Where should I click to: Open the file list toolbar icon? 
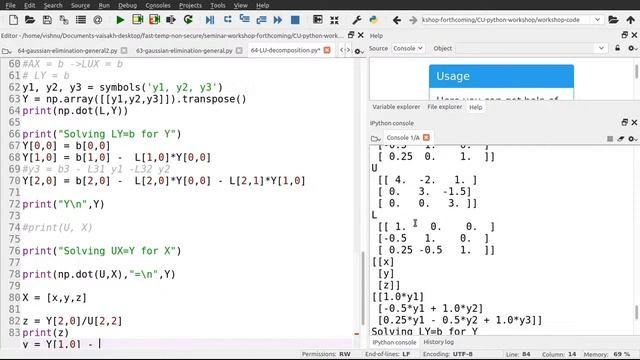point(81,20)
